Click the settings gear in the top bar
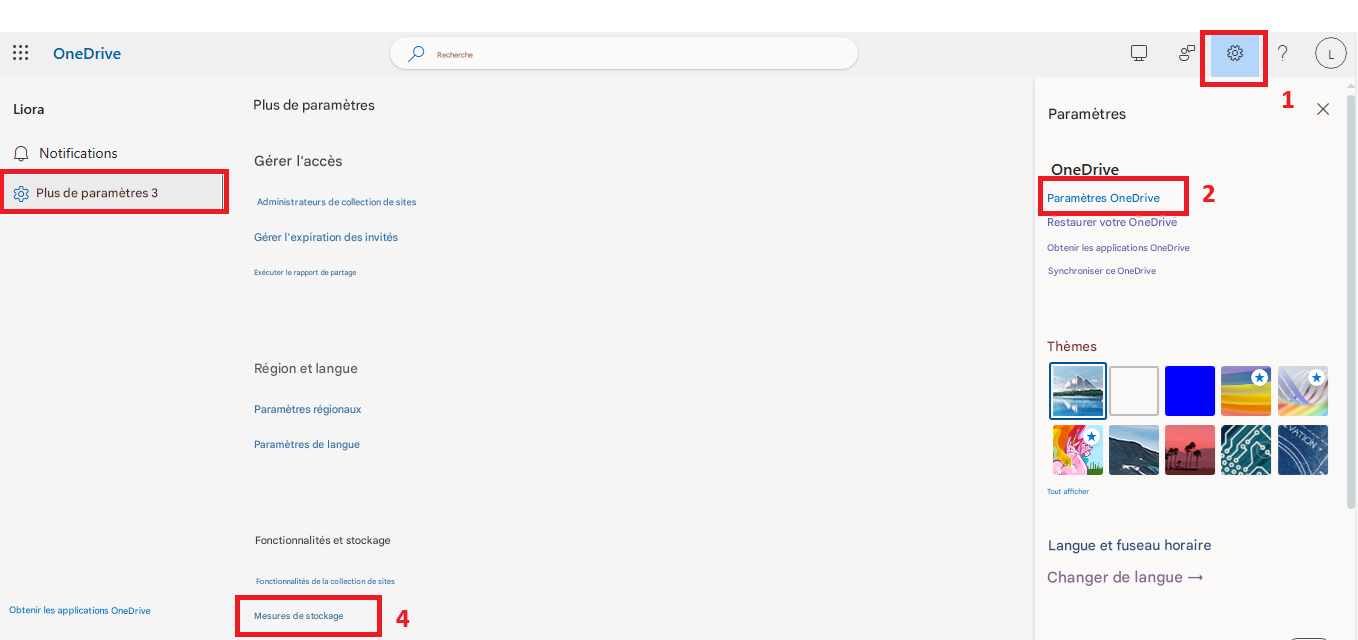The height and width of the screenshot is (640, 1358). [1235, 54]
